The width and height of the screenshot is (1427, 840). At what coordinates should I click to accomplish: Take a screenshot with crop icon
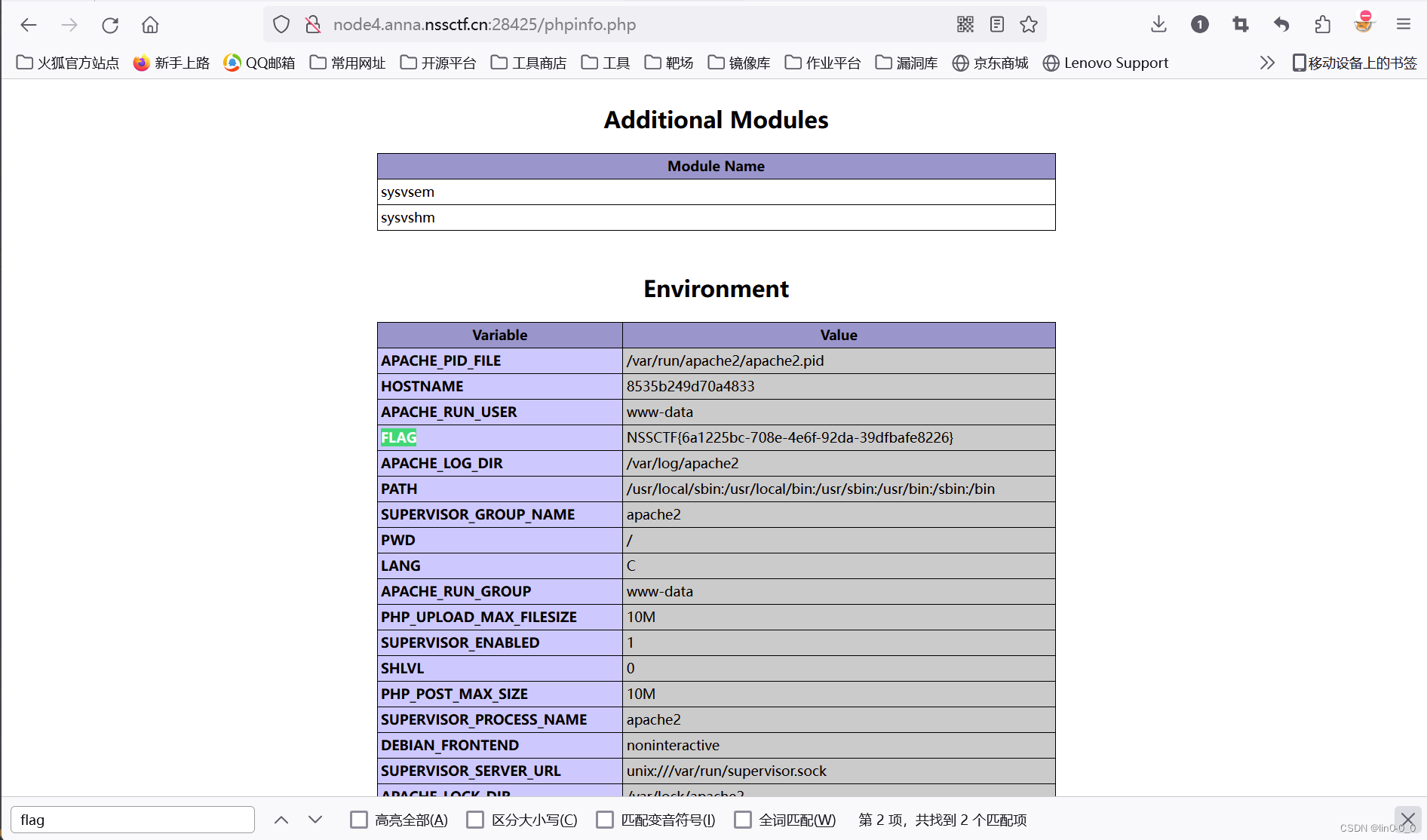point(1241,24)
